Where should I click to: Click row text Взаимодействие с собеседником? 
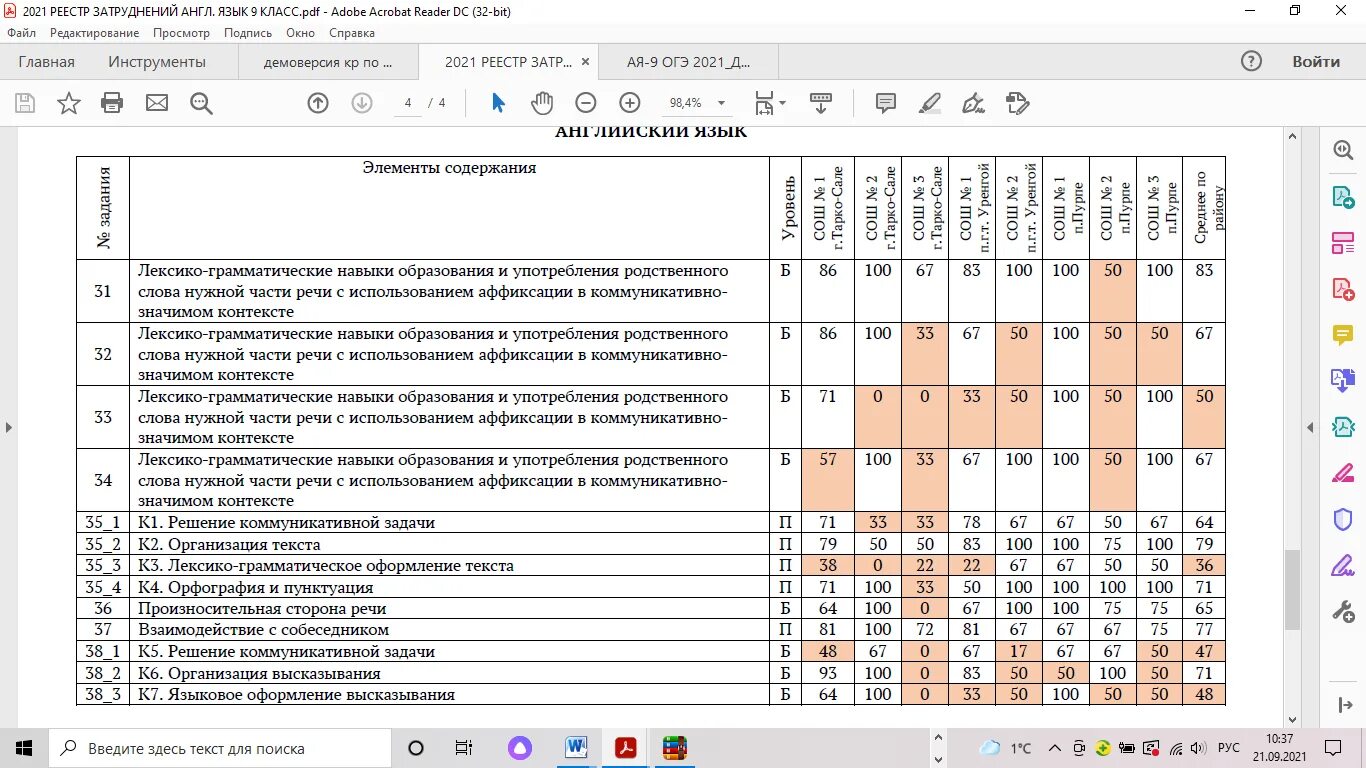(263, 630)
